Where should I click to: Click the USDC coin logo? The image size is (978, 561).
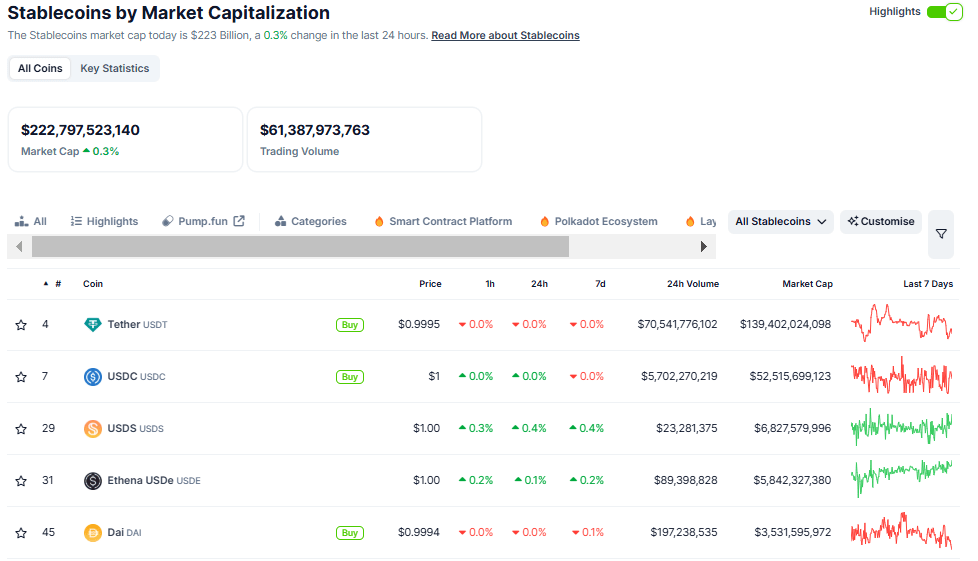[93, 377]
